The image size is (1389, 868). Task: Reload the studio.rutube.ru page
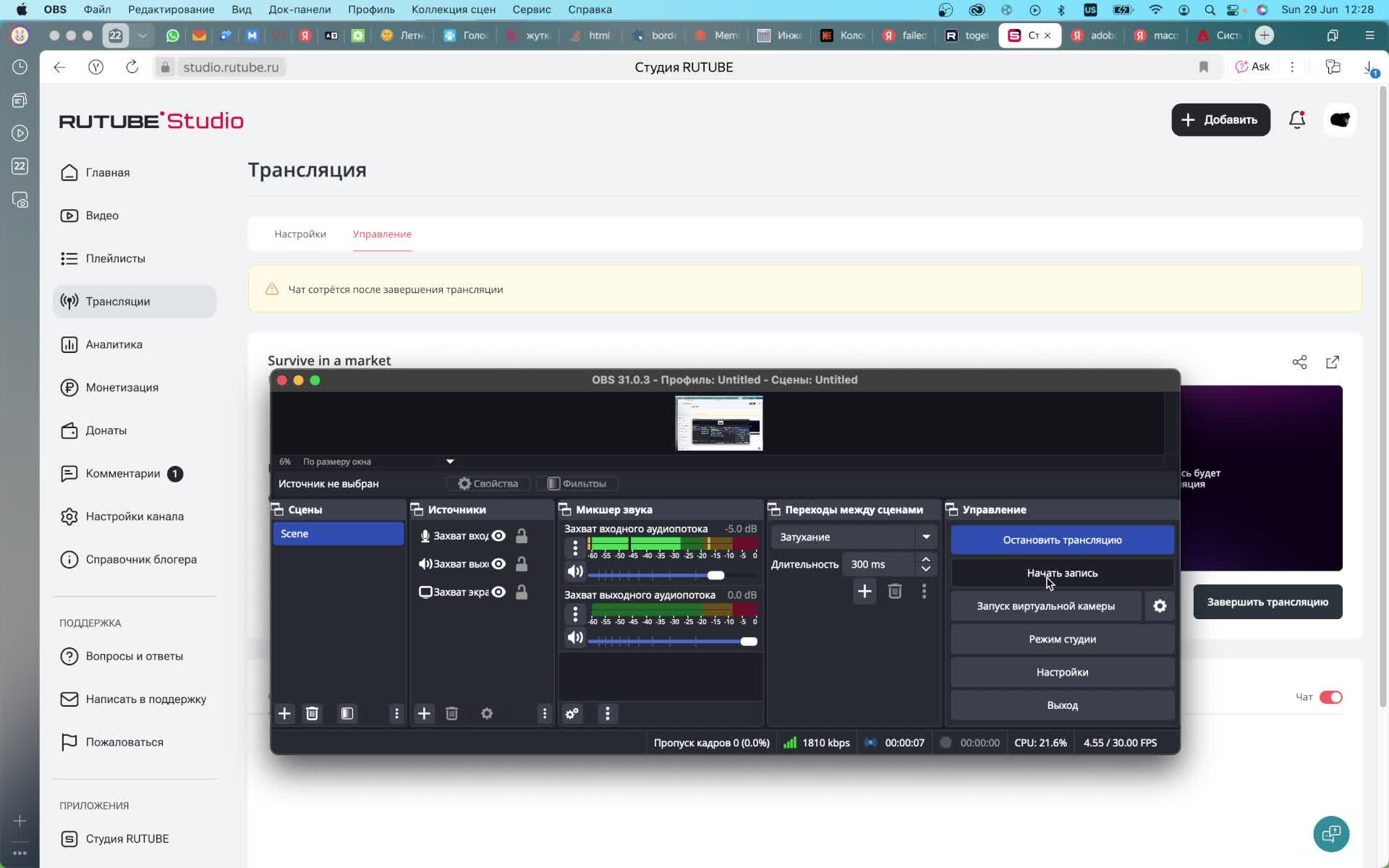point(132,67)
